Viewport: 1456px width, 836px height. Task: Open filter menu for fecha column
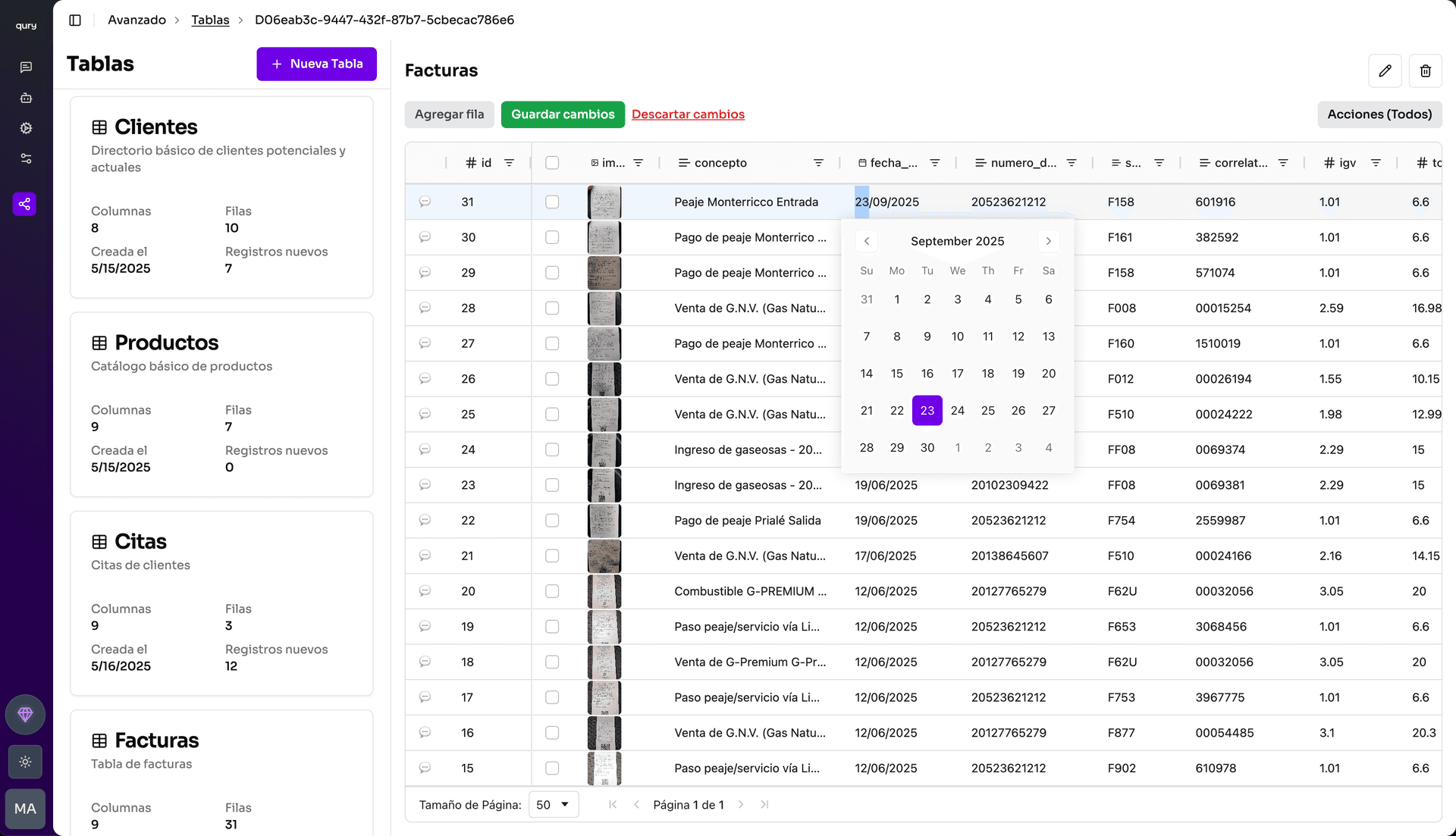point(935,163)
